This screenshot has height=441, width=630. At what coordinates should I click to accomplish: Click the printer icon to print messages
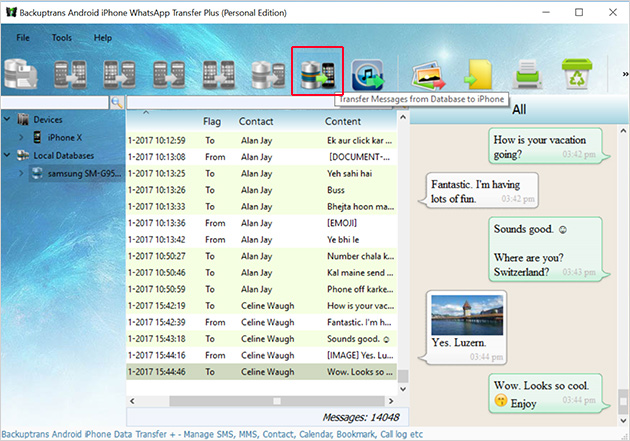[x=527, y=74]
